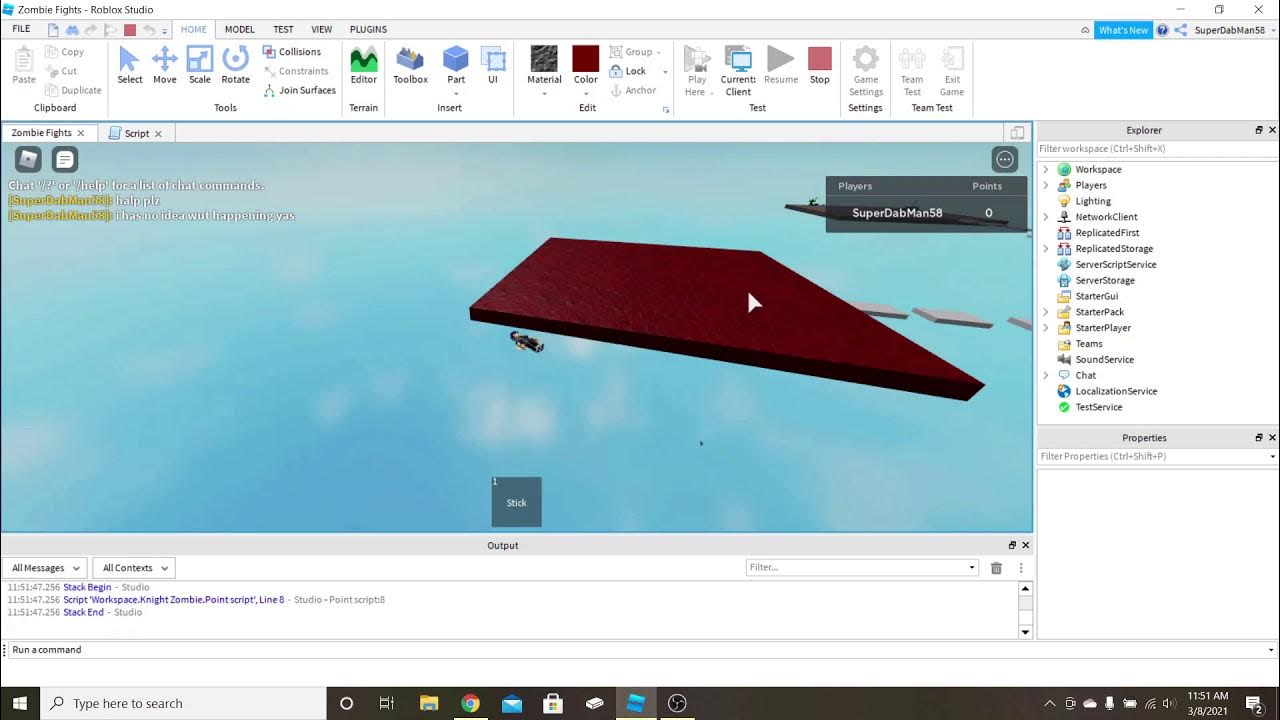Open the Lock dropdown arrow
The width and height of the screenshot is (1280, 720).
point(665,72)
